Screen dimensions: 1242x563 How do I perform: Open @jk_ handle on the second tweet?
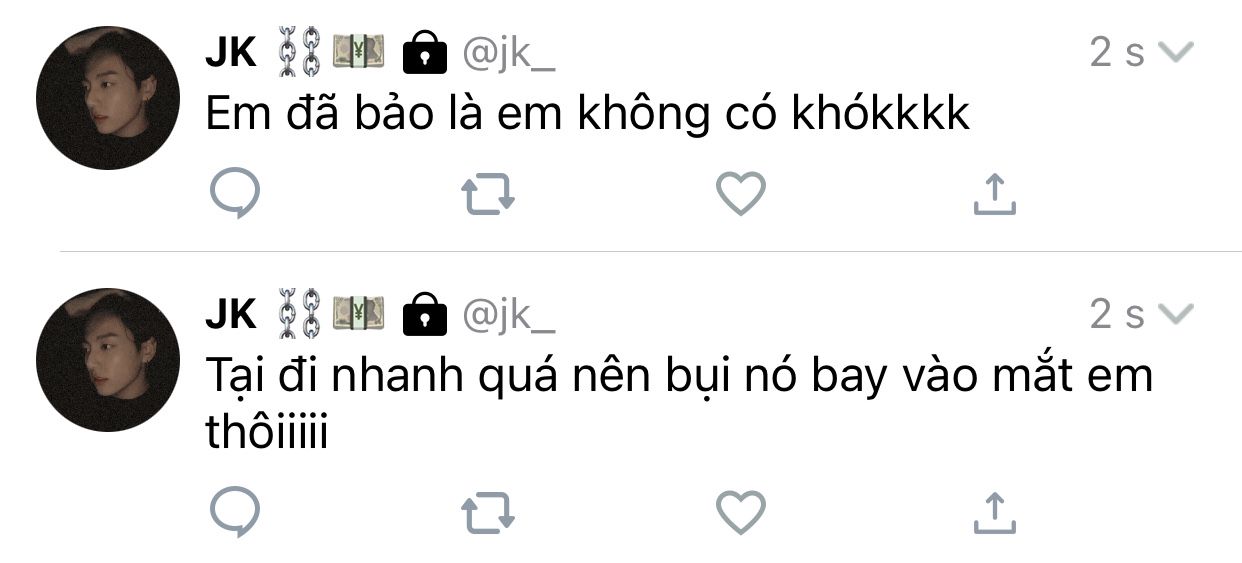coord(507,316)
